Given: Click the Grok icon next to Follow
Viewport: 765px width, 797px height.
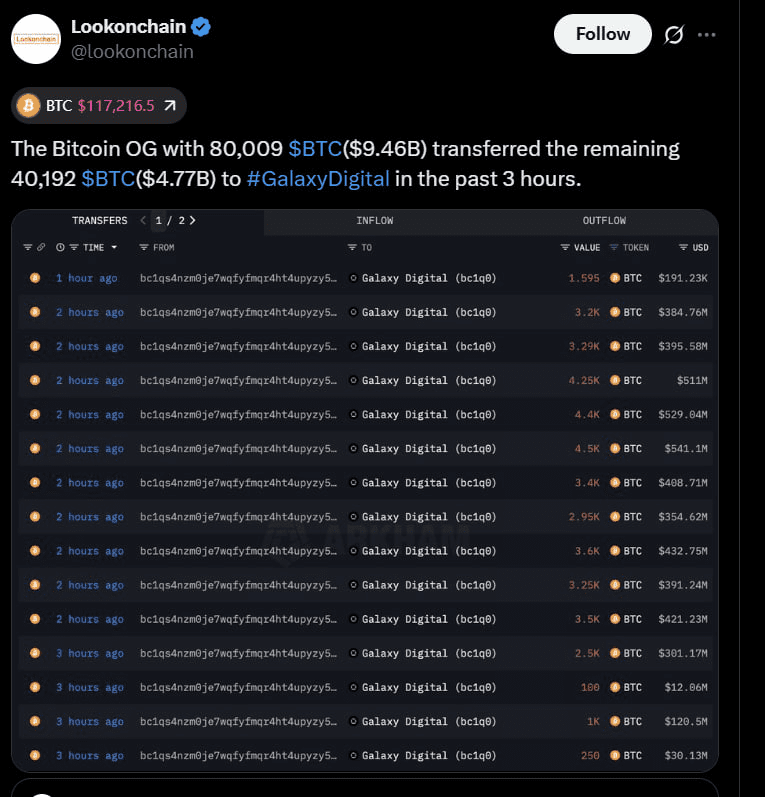Looking at the screenshot, I should (x=674, y=35).
